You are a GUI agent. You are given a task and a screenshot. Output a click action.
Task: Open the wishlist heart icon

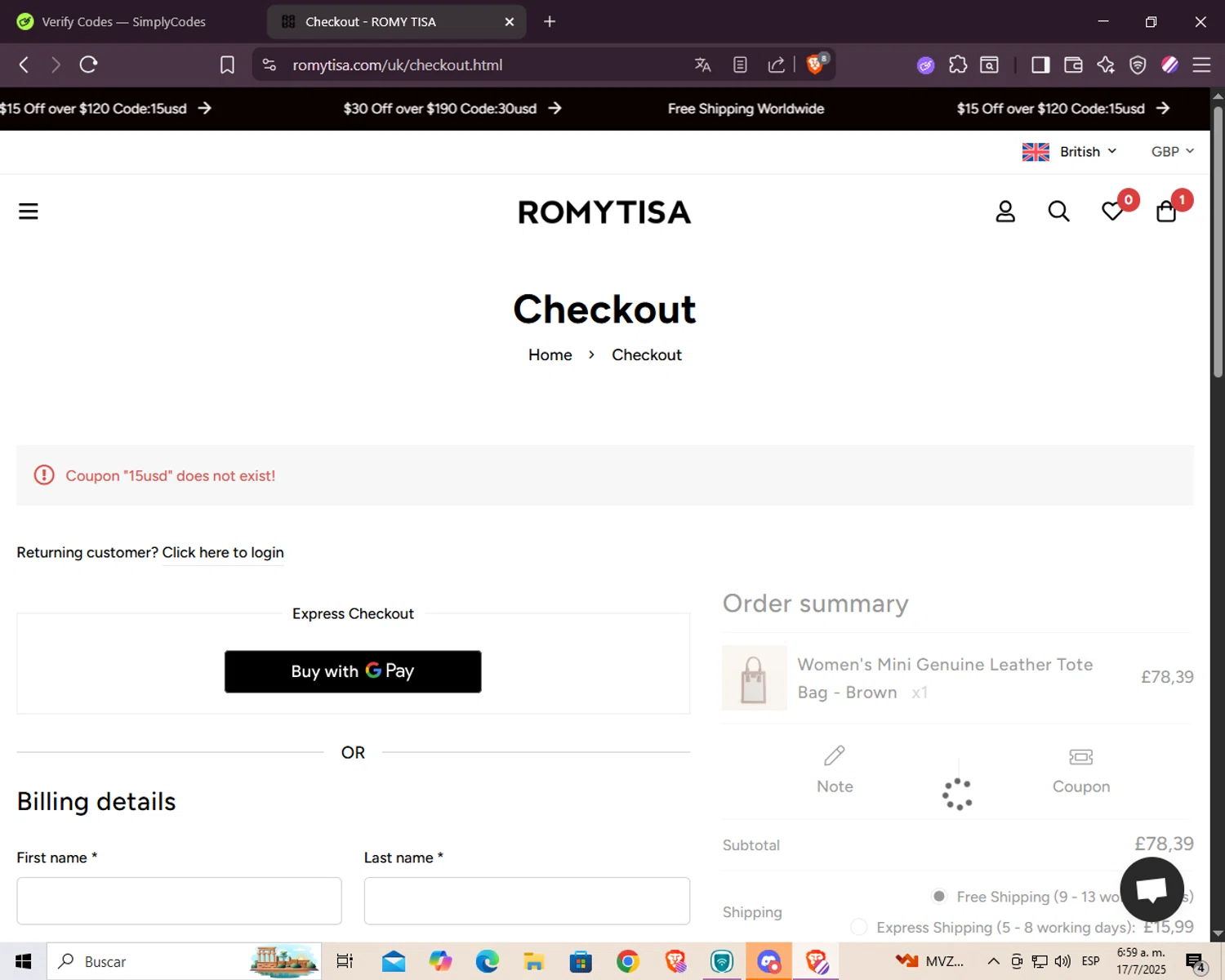coord(1112,212)
